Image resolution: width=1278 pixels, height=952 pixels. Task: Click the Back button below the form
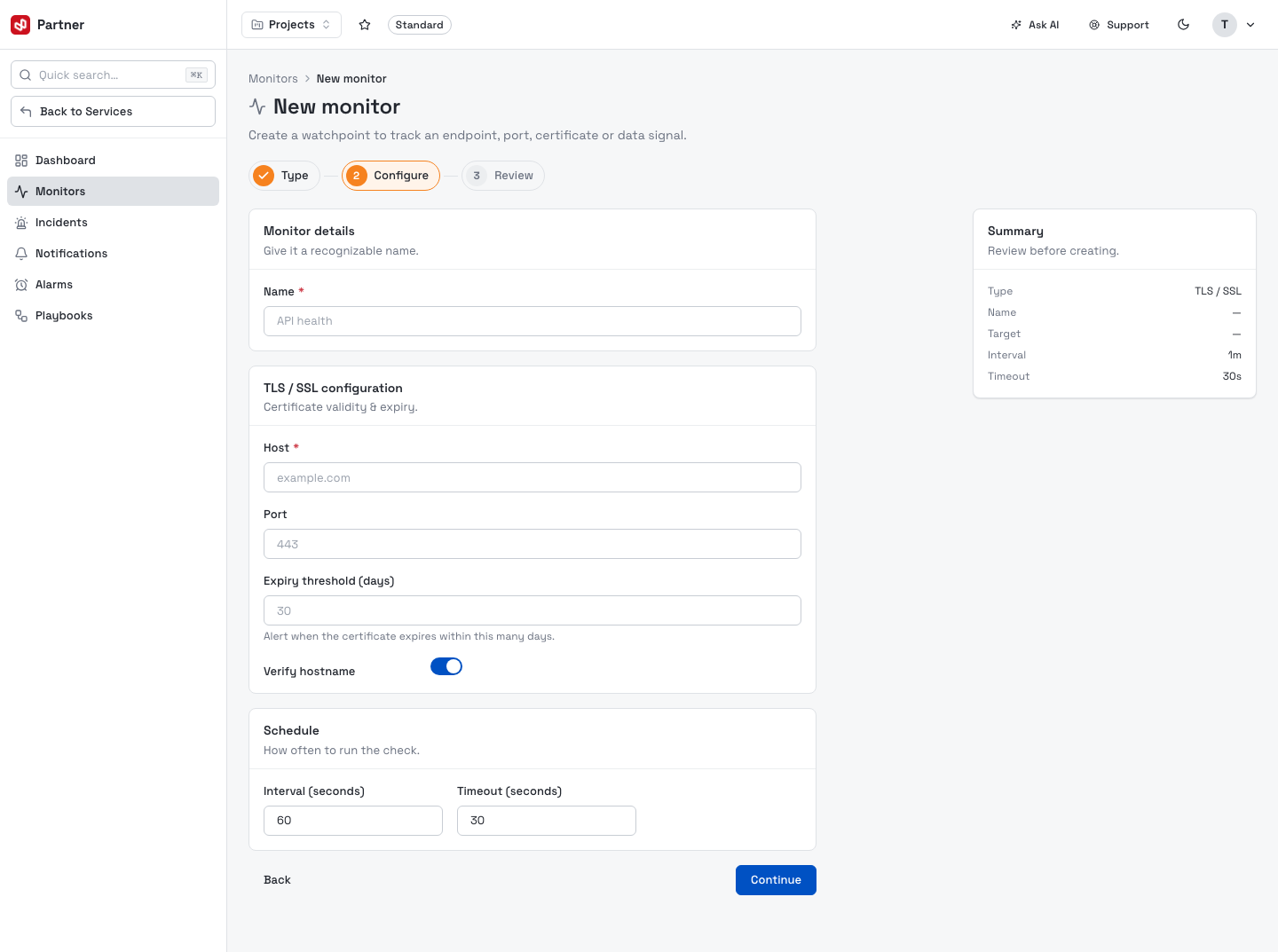click(277, 880)
